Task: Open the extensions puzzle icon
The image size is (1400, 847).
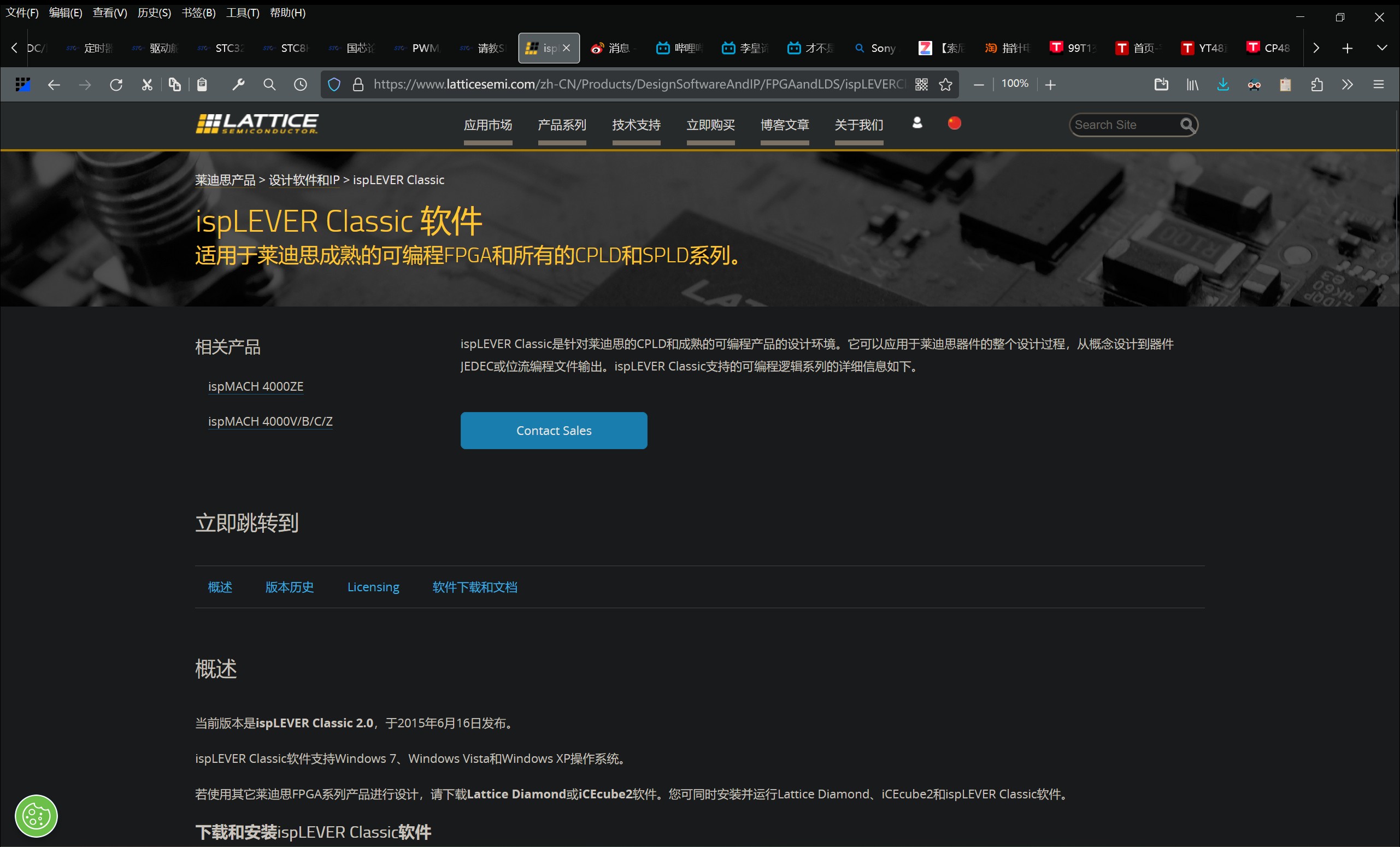Action: tap(1317, 85)
